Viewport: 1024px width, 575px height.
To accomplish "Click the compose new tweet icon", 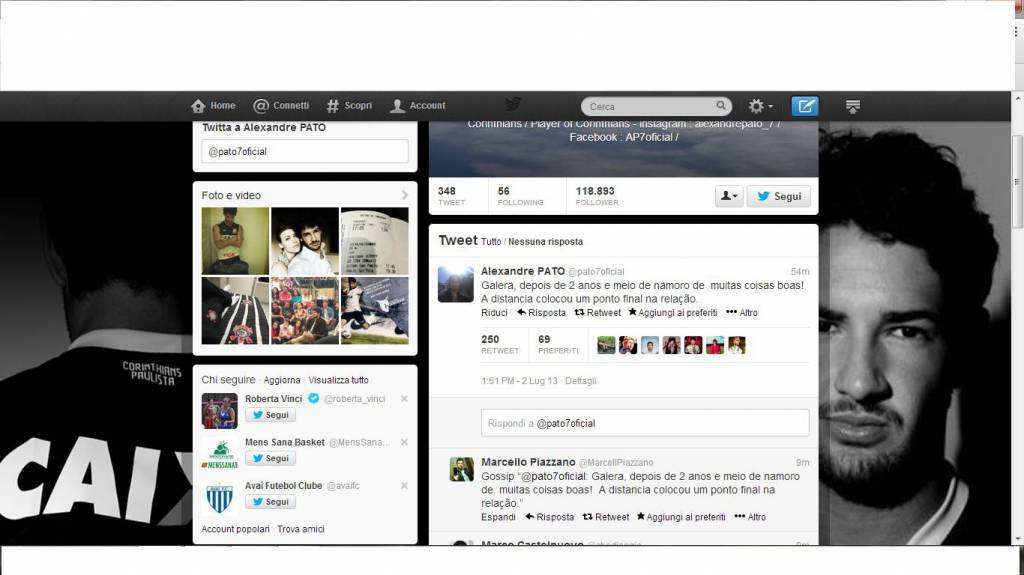I will (805, 106).
